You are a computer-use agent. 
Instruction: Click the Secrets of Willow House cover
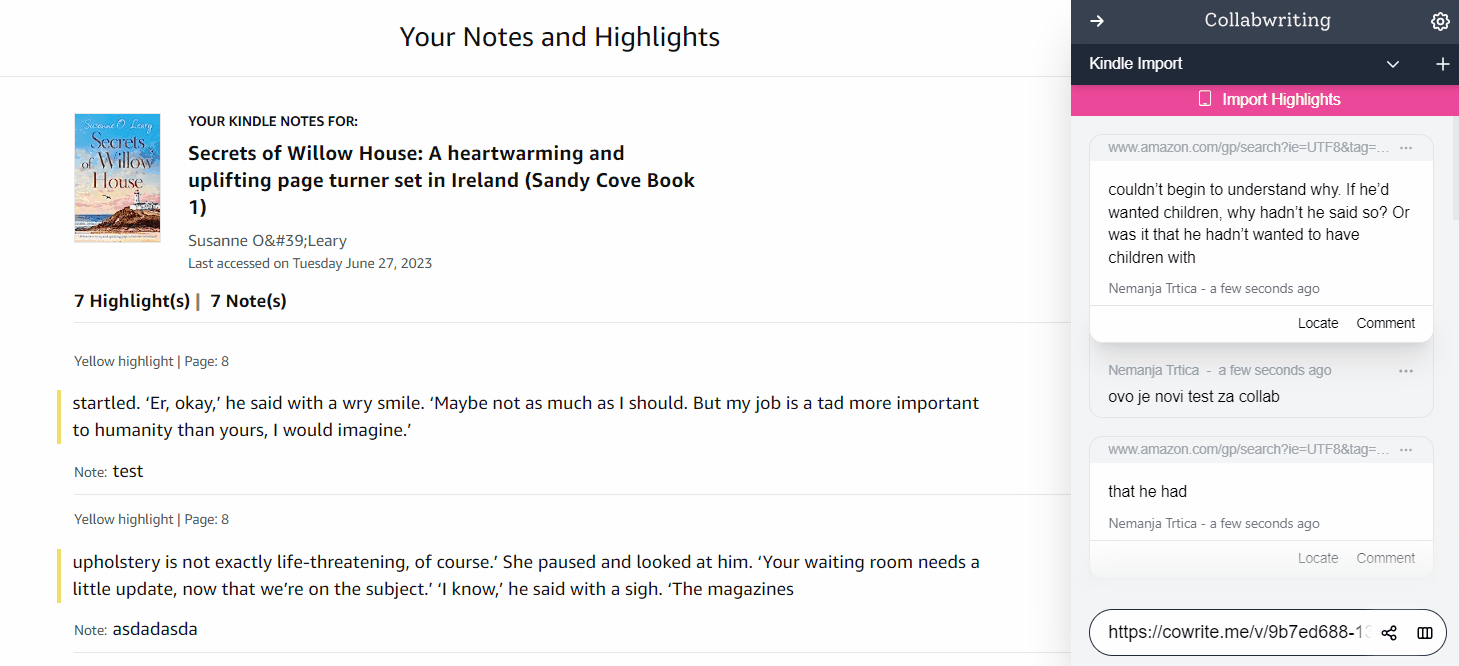click(117, 178)
